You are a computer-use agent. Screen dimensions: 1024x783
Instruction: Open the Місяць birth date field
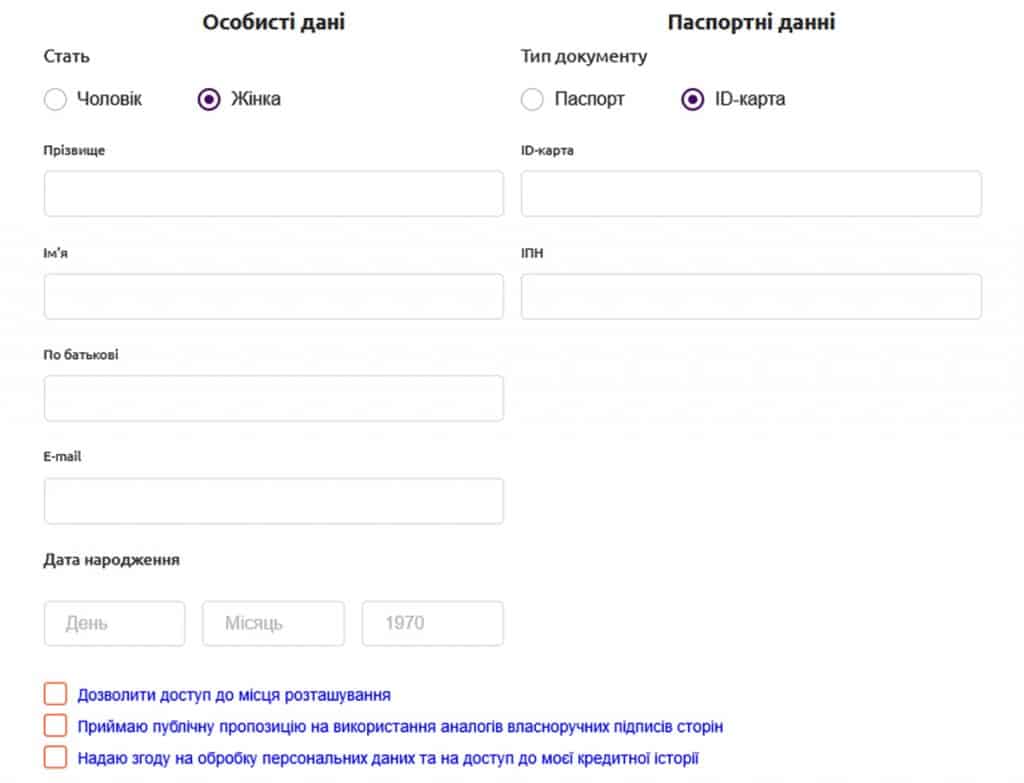point(273,623)
